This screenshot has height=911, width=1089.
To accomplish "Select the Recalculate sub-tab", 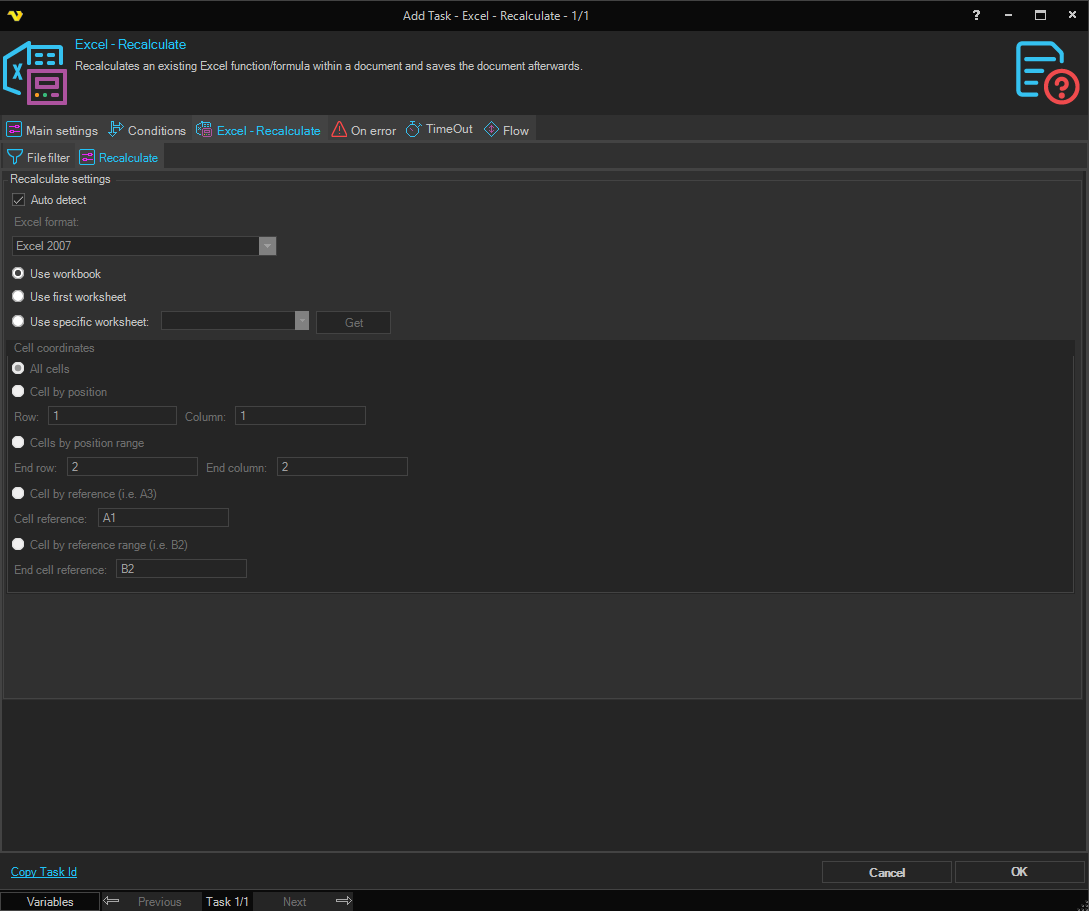I will pos(119,158).
